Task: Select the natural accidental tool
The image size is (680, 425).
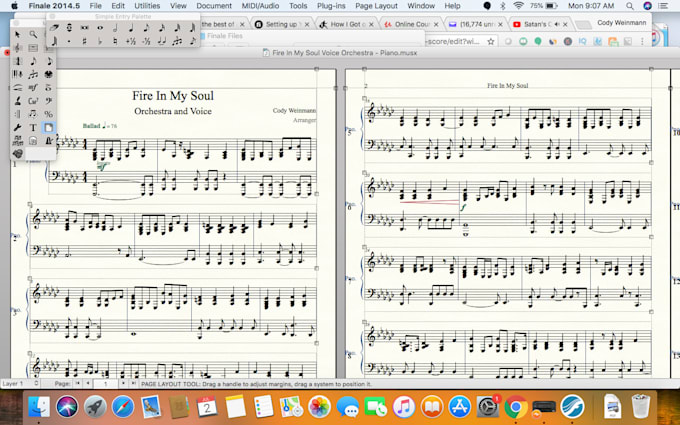Action: click(115, 41)
